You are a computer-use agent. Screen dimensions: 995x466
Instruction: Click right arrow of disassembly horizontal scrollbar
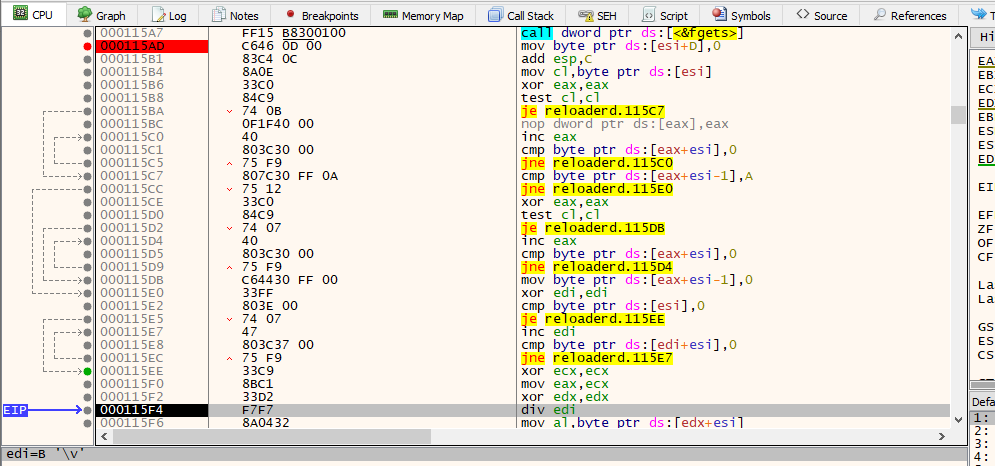point(944,436)
